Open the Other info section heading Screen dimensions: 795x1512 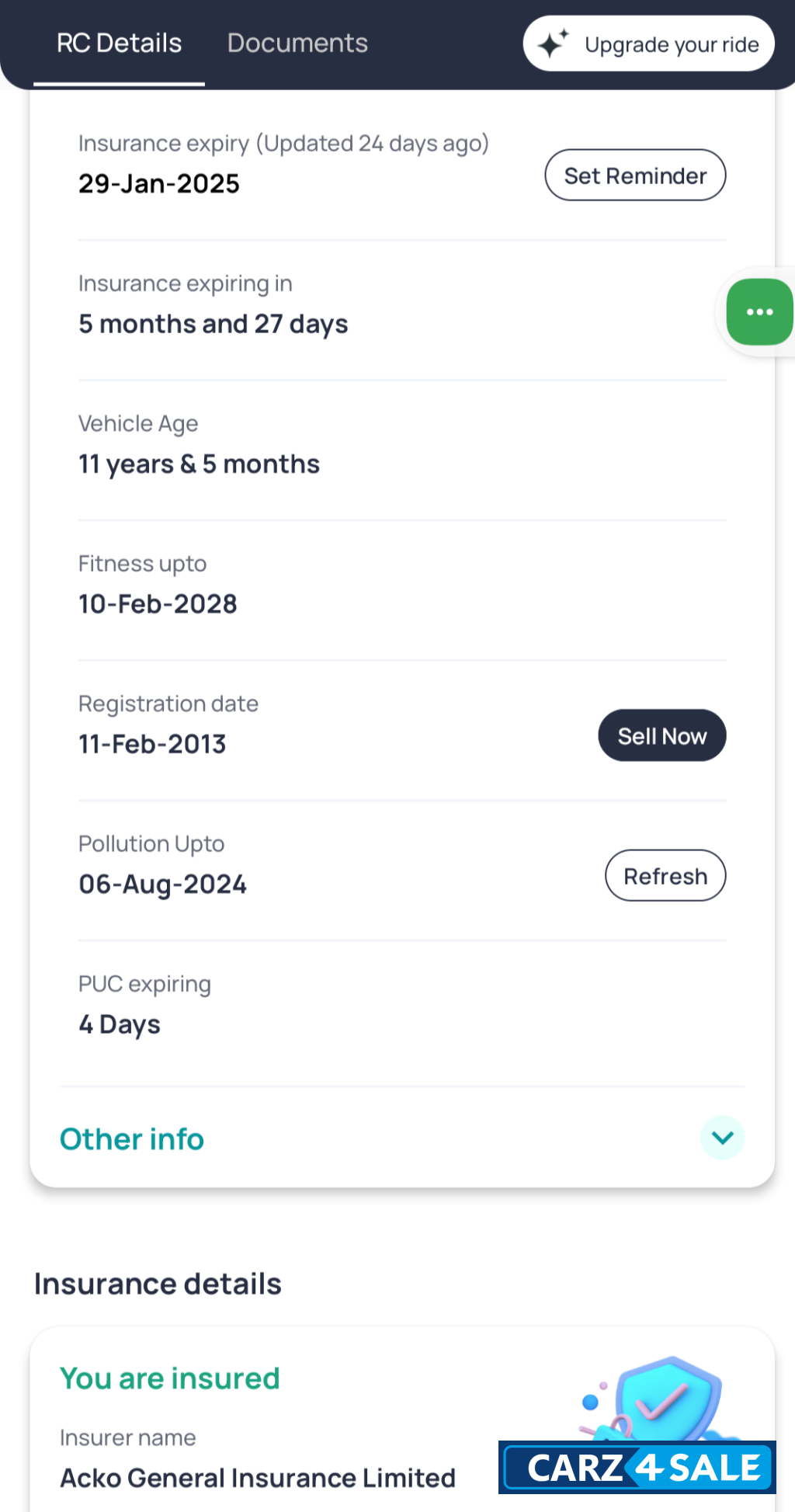(x=132, y=1139)
